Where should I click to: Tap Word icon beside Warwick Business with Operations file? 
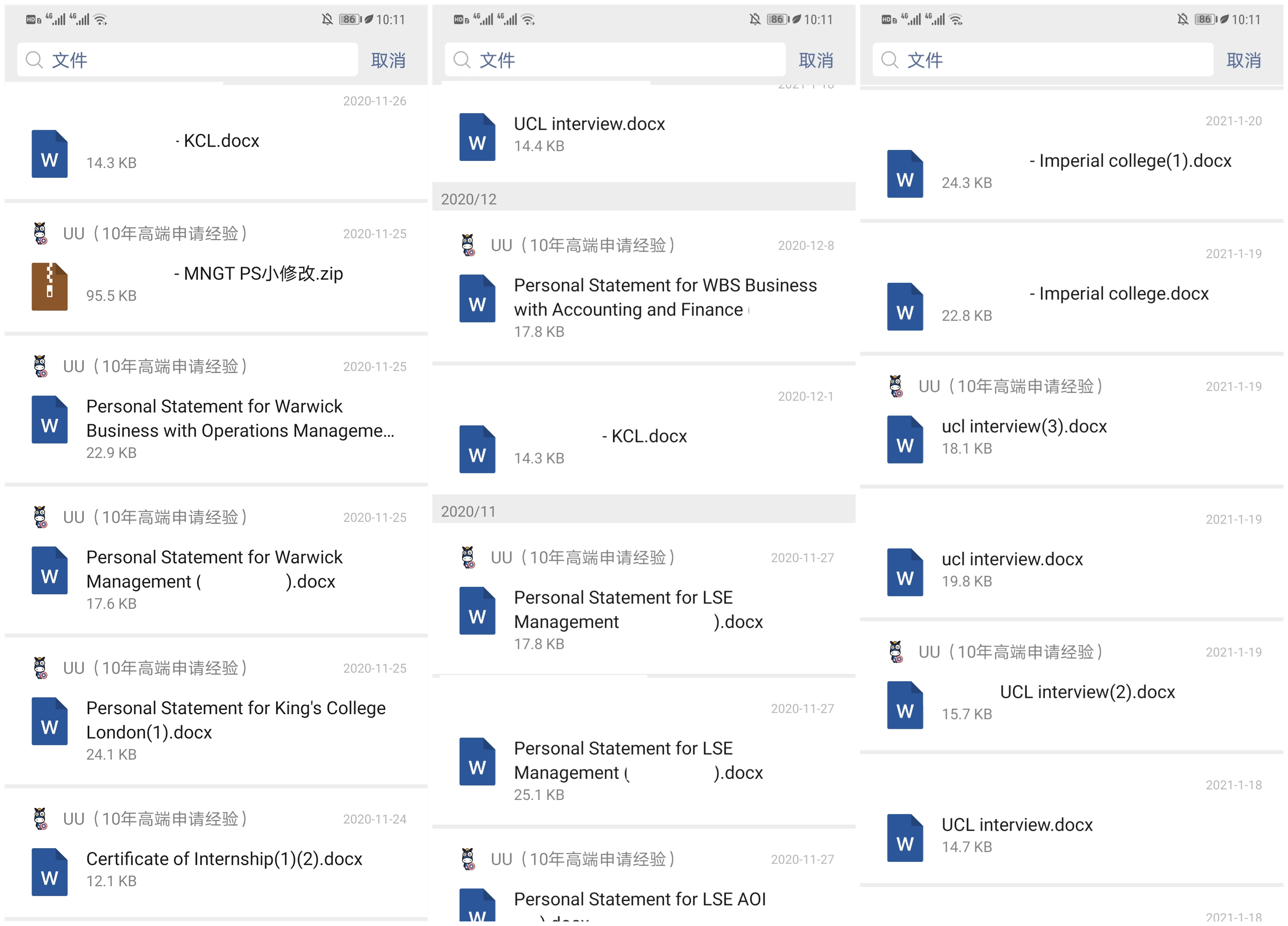tap(50, 419)
